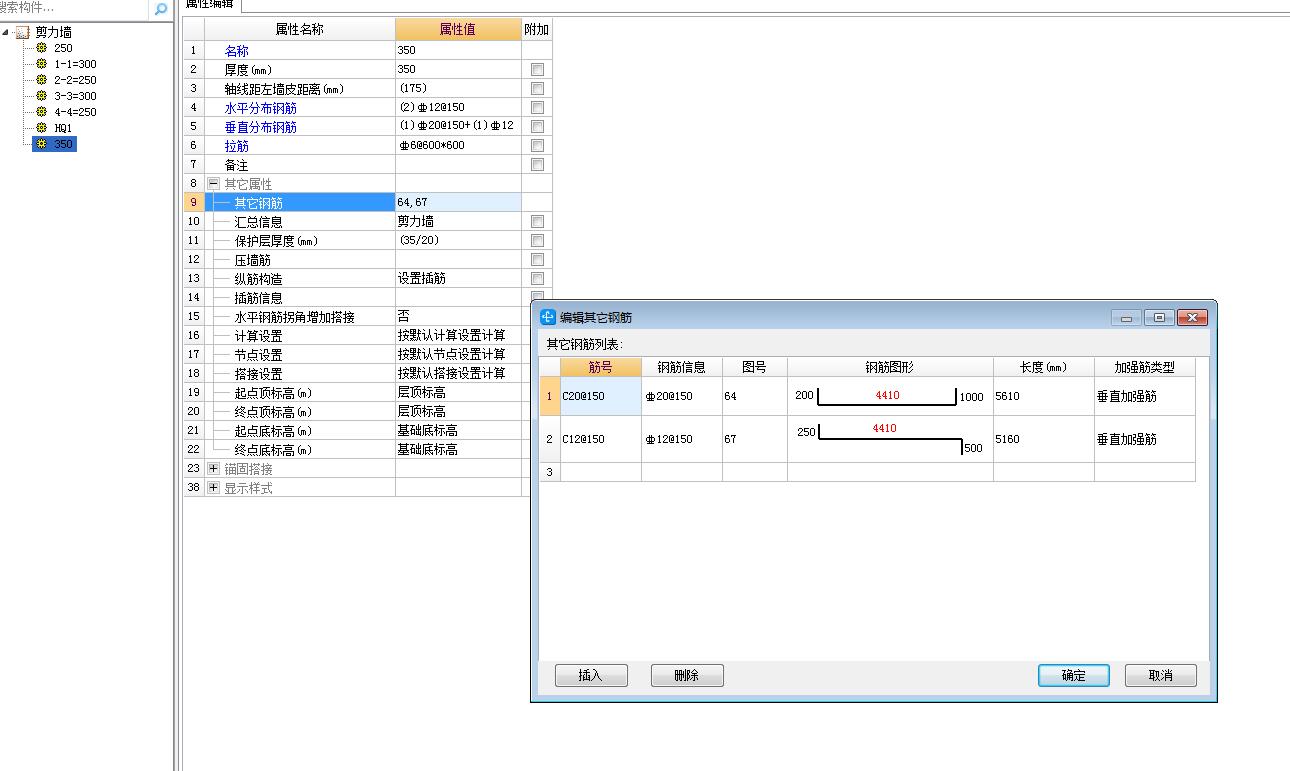1290x771 pixels.
Task: Select the 250 wall component icon
Action: point(41,48)
